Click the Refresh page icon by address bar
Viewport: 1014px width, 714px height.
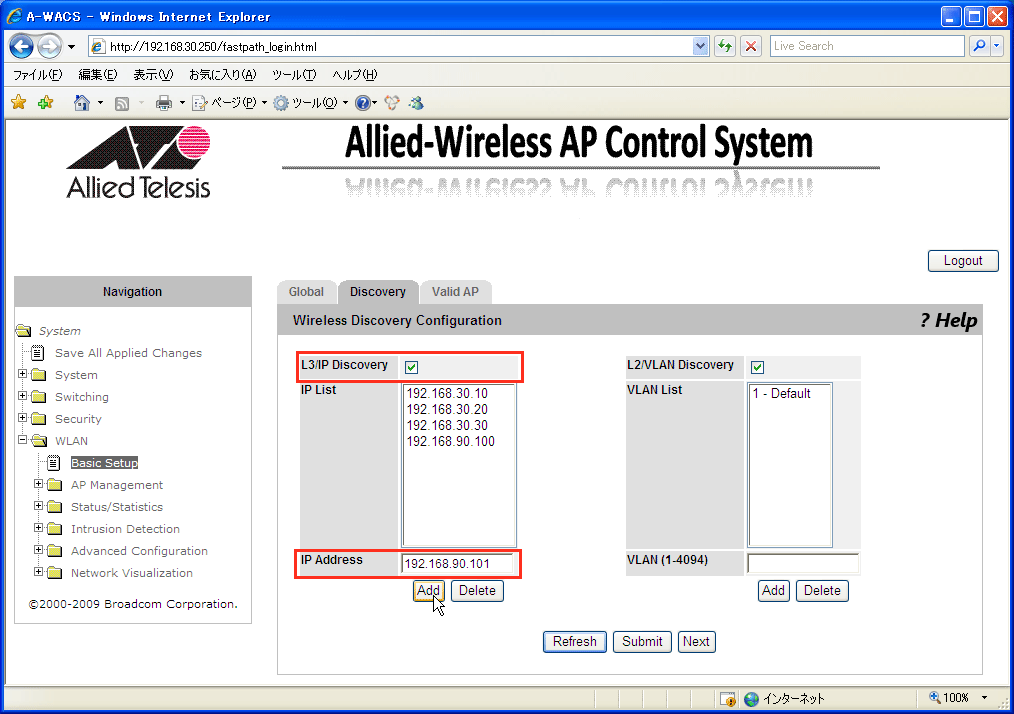coord(725,47)
